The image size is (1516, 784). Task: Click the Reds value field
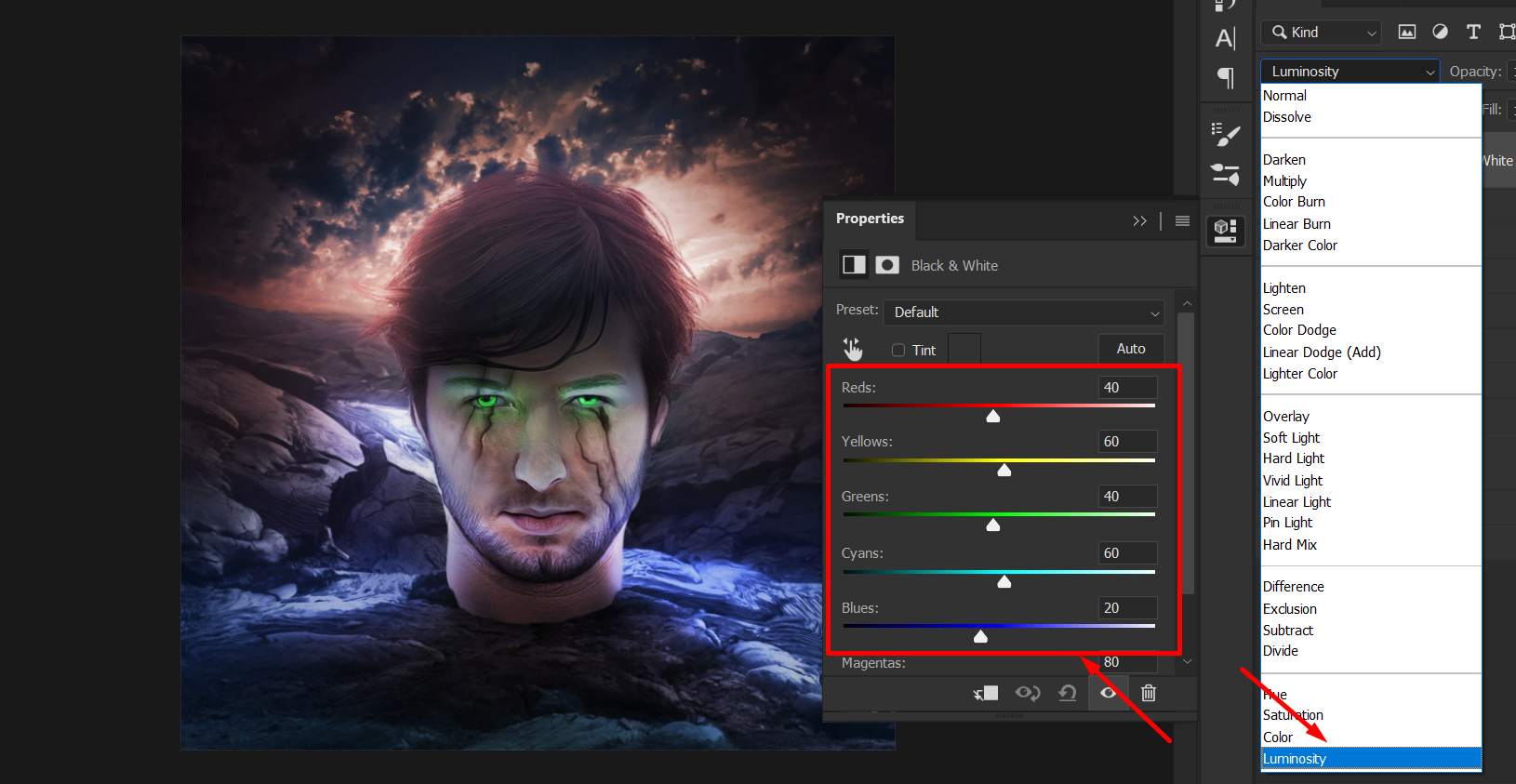click(1128, 388)
